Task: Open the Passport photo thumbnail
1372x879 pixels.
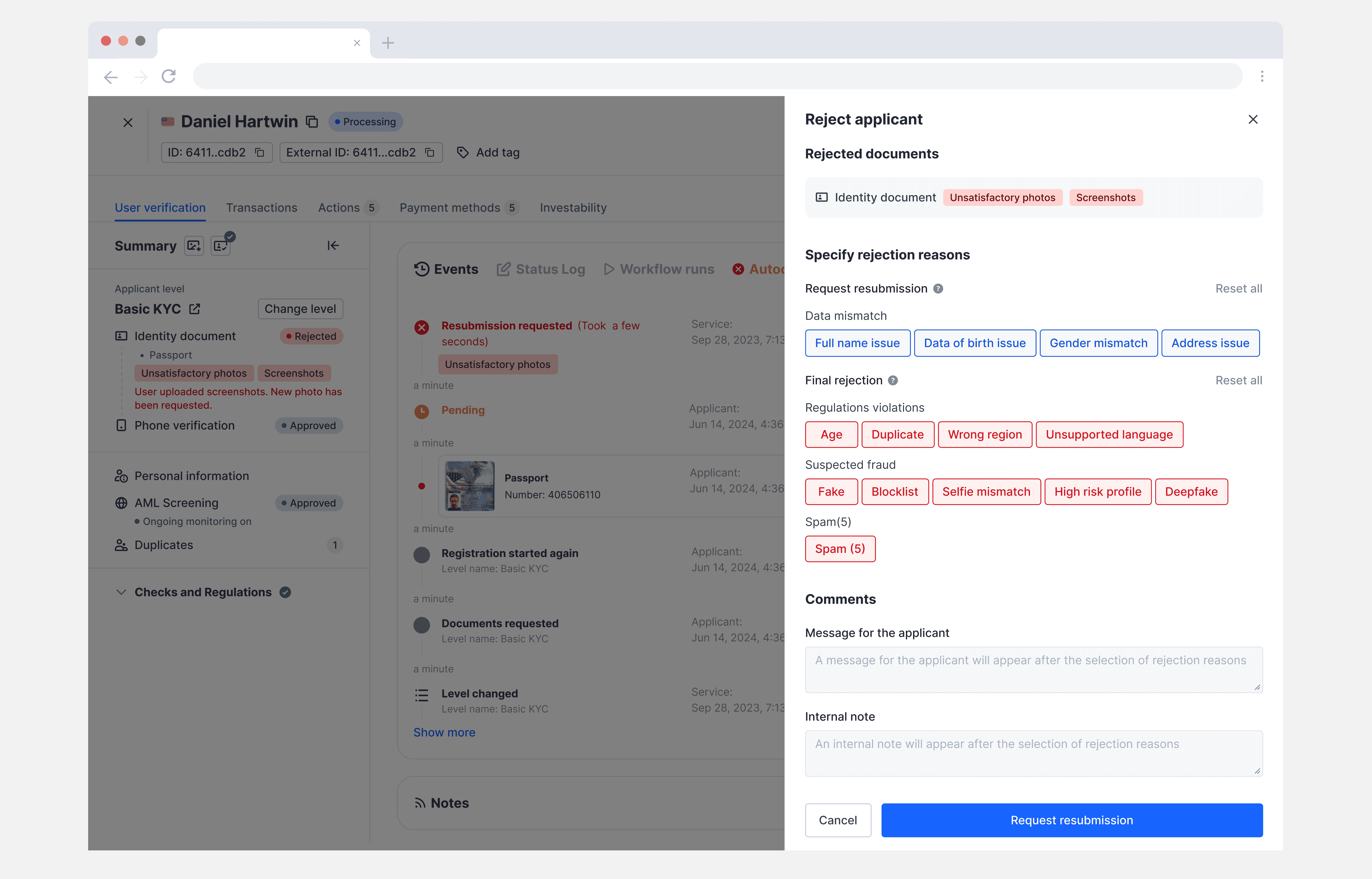Action: click(x=470, y=486)
